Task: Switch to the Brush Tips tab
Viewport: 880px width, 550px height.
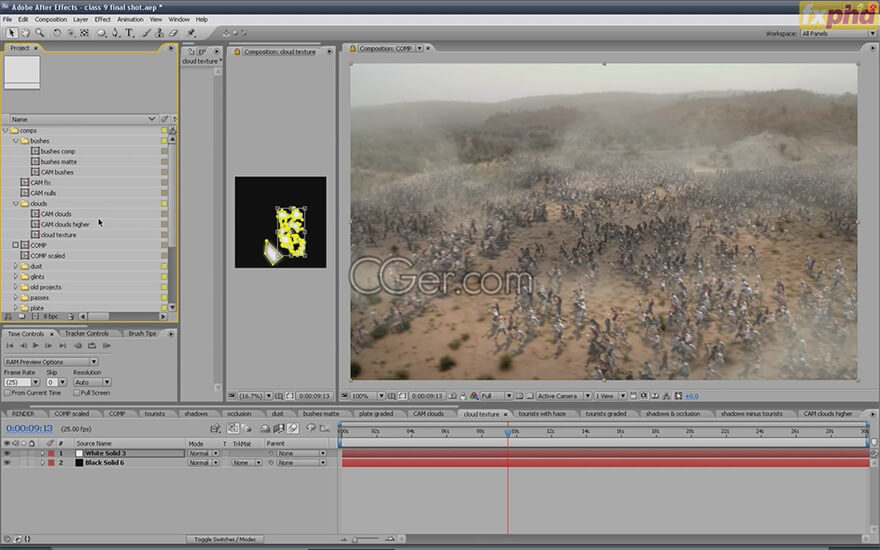Action: [x=142, y=333]
